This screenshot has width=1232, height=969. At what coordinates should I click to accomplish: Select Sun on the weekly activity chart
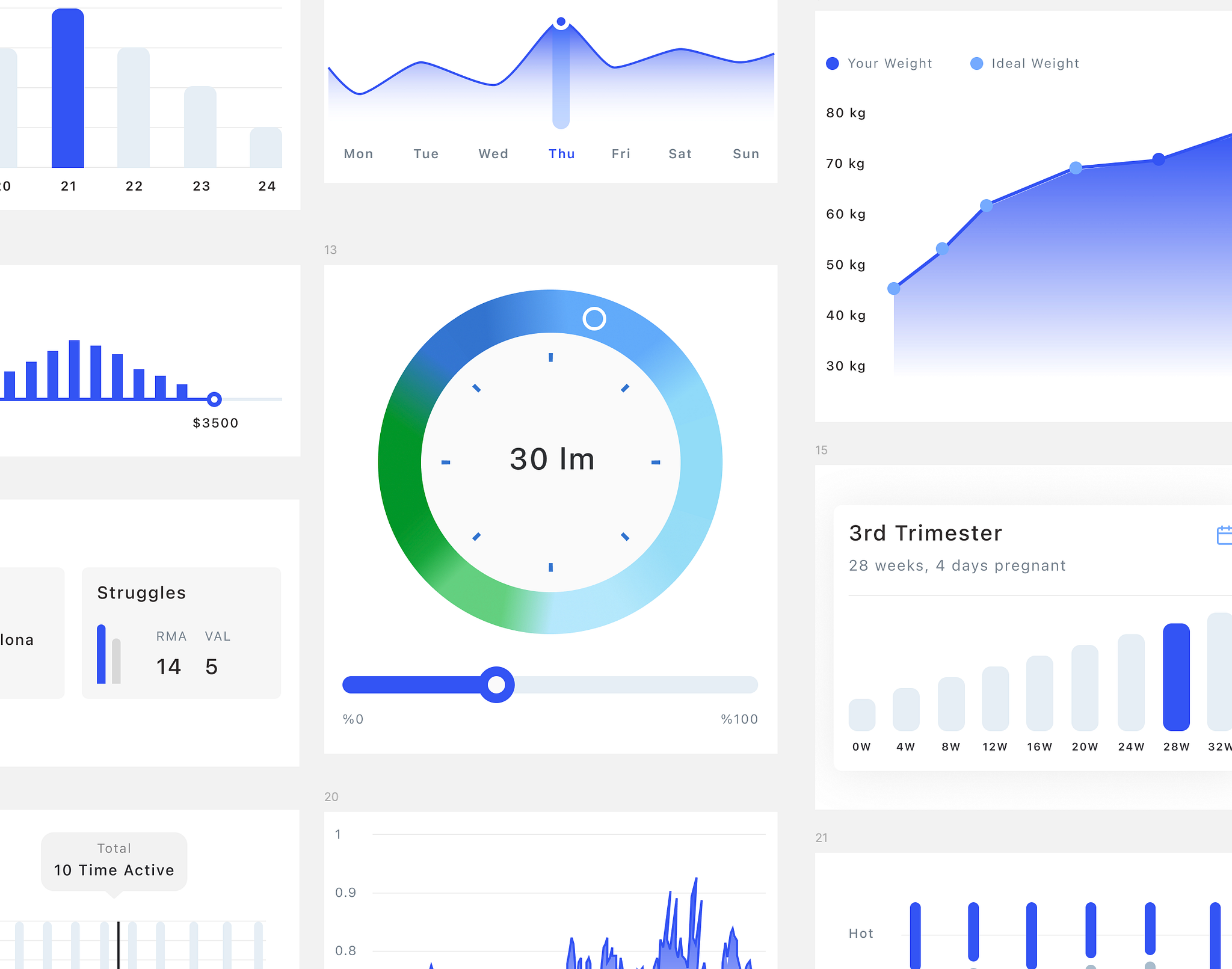745,153
